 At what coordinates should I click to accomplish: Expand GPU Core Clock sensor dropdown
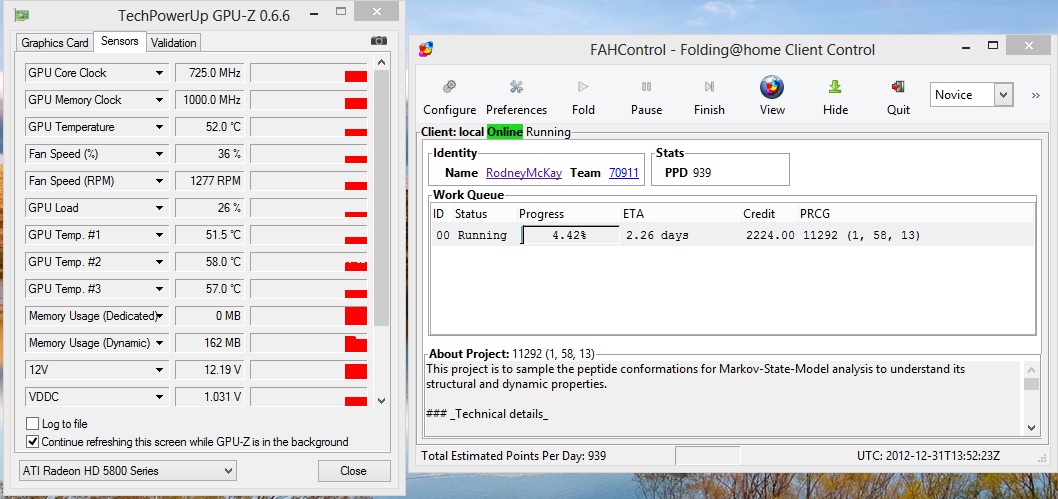tap(159, 73)
